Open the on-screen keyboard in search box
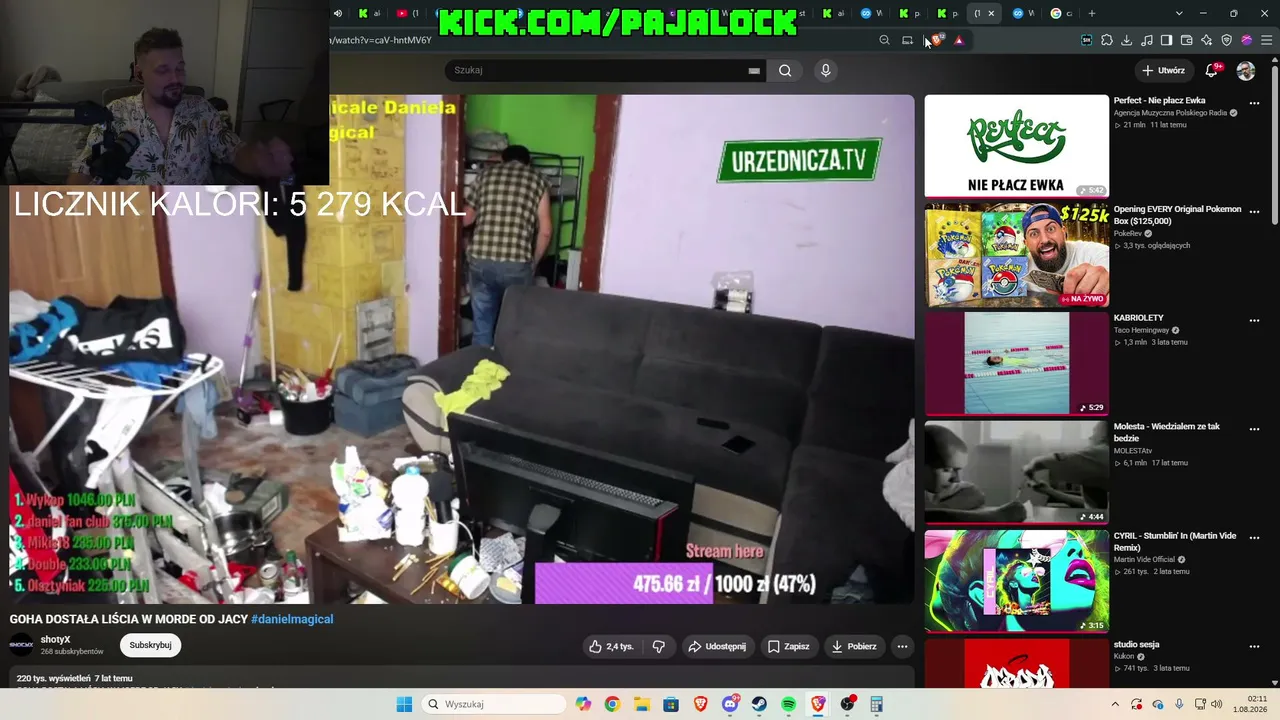 tap(754, 70)
